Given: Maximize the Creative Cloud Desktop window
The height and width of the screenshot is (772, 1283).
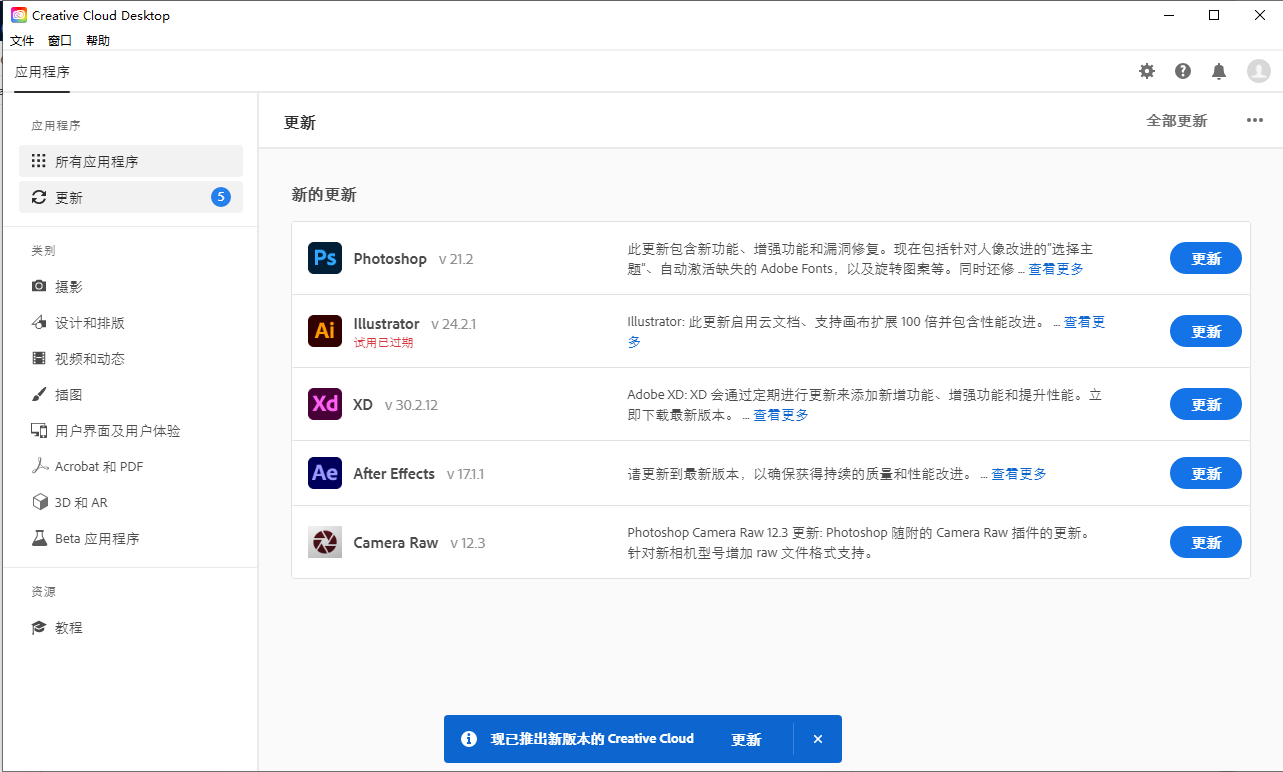Looking at the screenshot, I should coord(1214,15).
